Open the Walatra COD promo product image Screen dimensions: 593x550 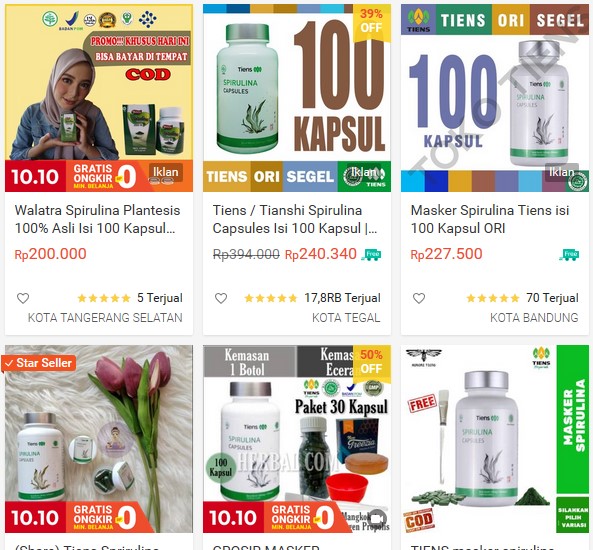click(99, 98)
